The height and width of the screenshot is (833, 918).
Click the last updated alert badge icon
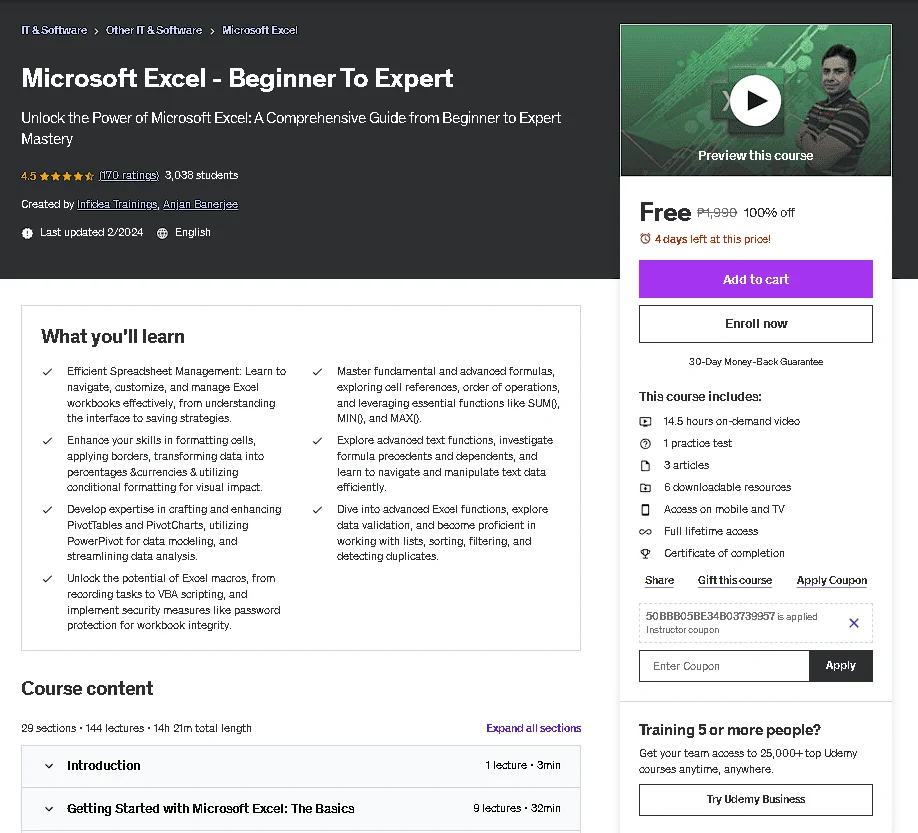(x=27, y=233)
